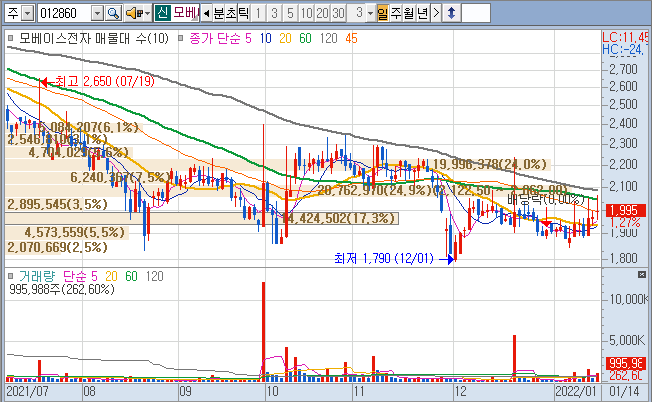Image resolution: width=652 pixels, height=402 pixels.
Task: Click the volume MA 20 legend
Action: coord(111,276)
